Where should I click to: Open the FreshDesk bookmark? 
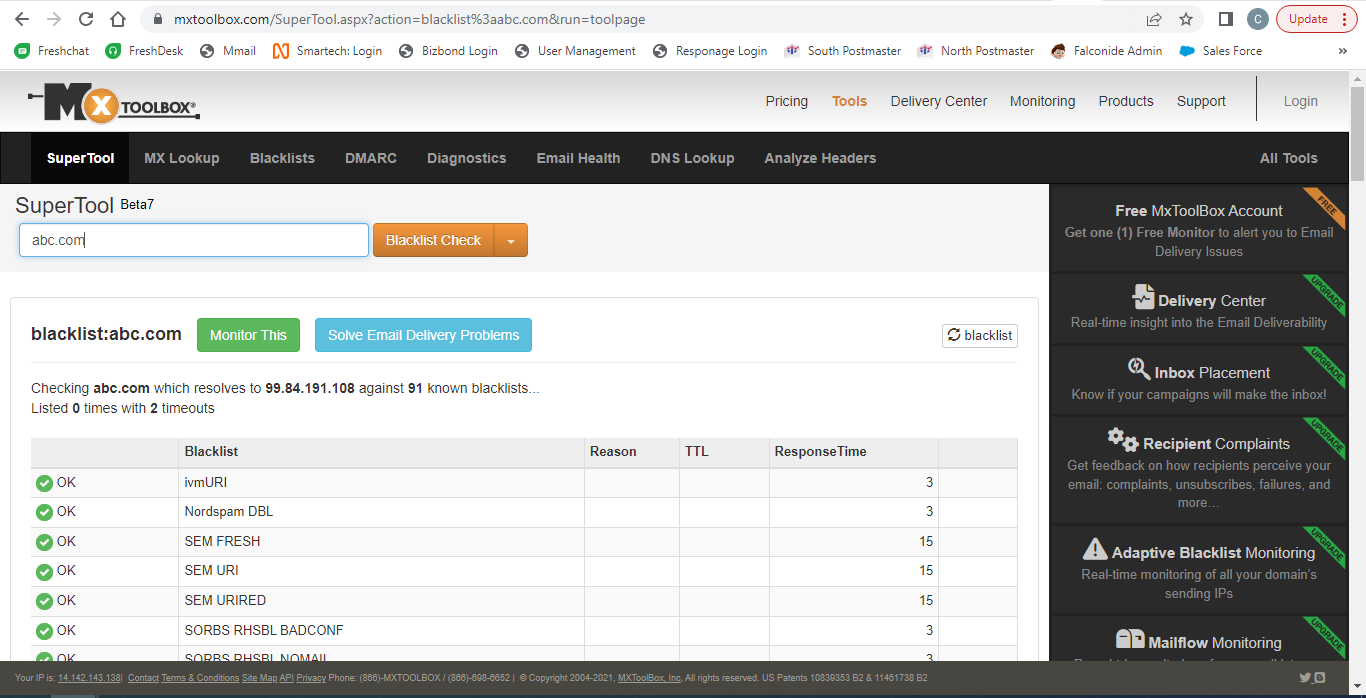145,51
